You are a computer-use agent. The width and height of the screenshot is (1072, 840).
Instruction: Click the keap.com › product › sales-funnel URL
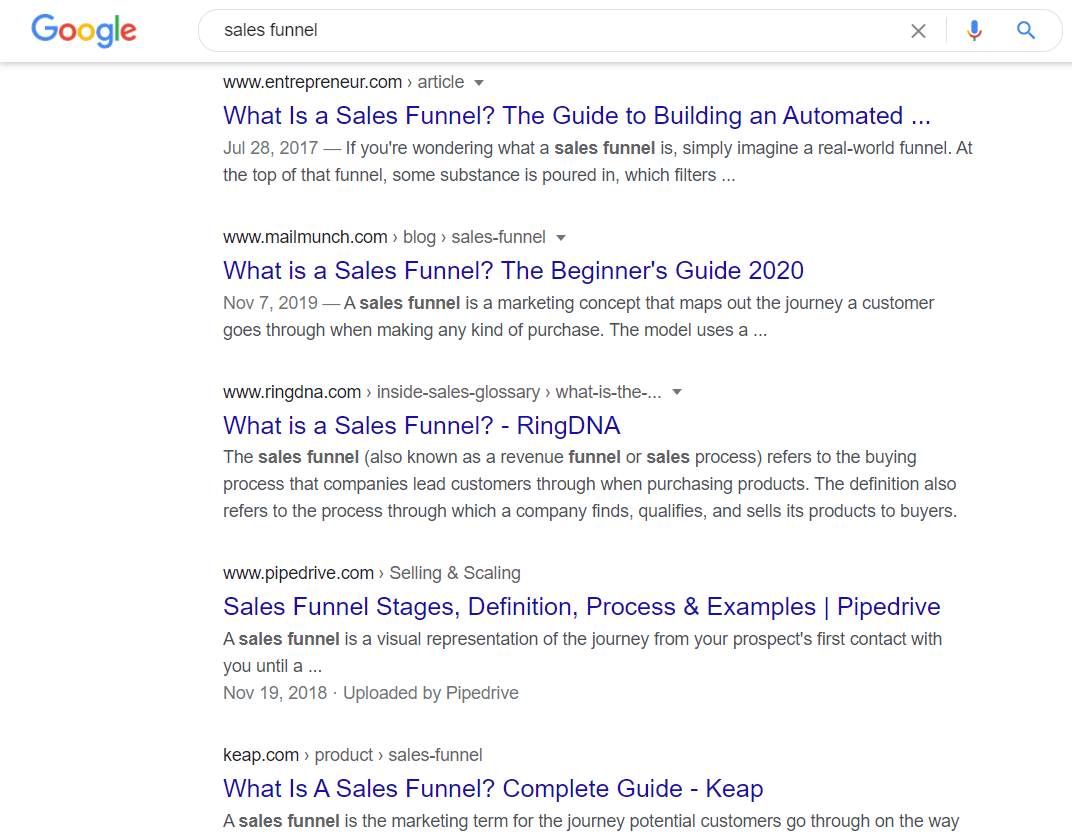[352, 755]
